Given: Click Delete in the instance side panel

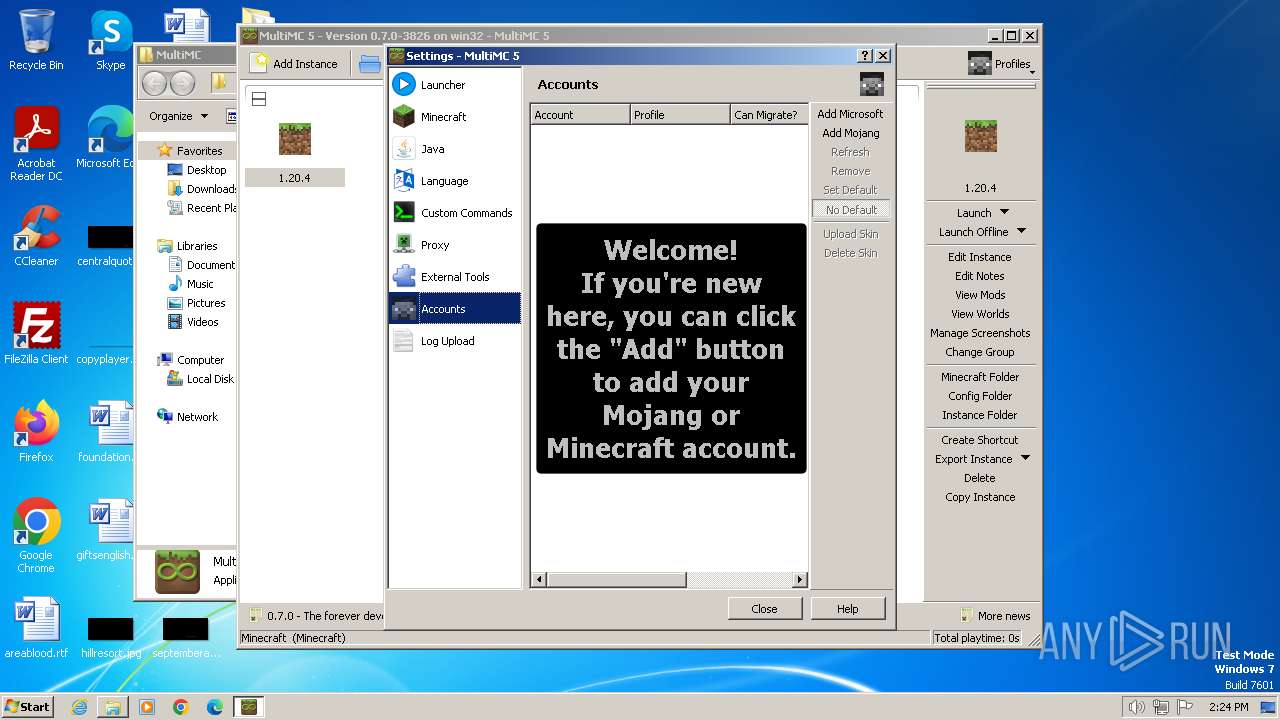Looking at the screenshot, I should (x=979, y=478).
